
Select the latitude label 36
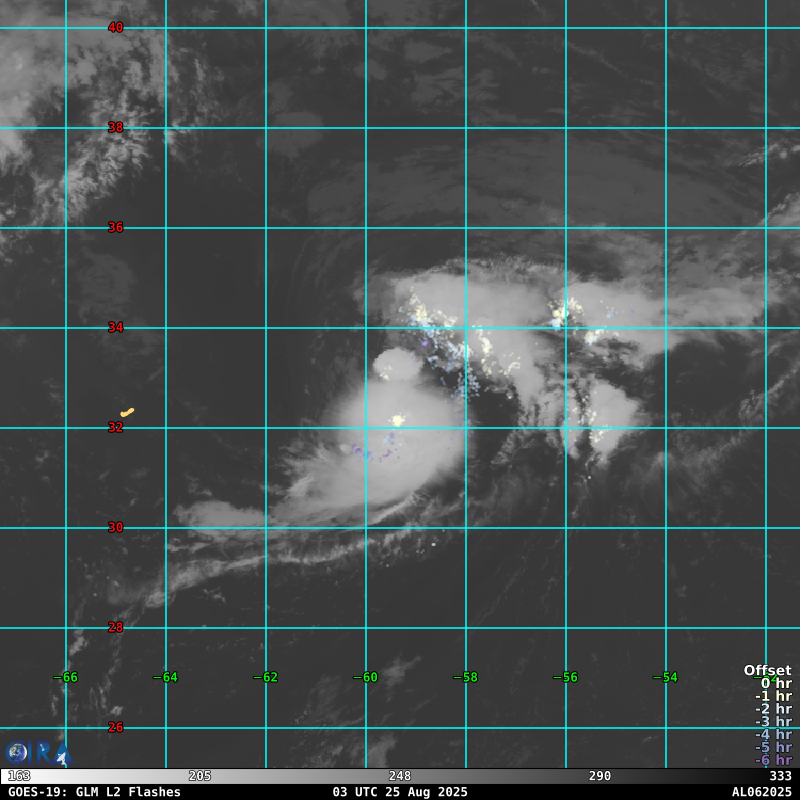(116, 228)
